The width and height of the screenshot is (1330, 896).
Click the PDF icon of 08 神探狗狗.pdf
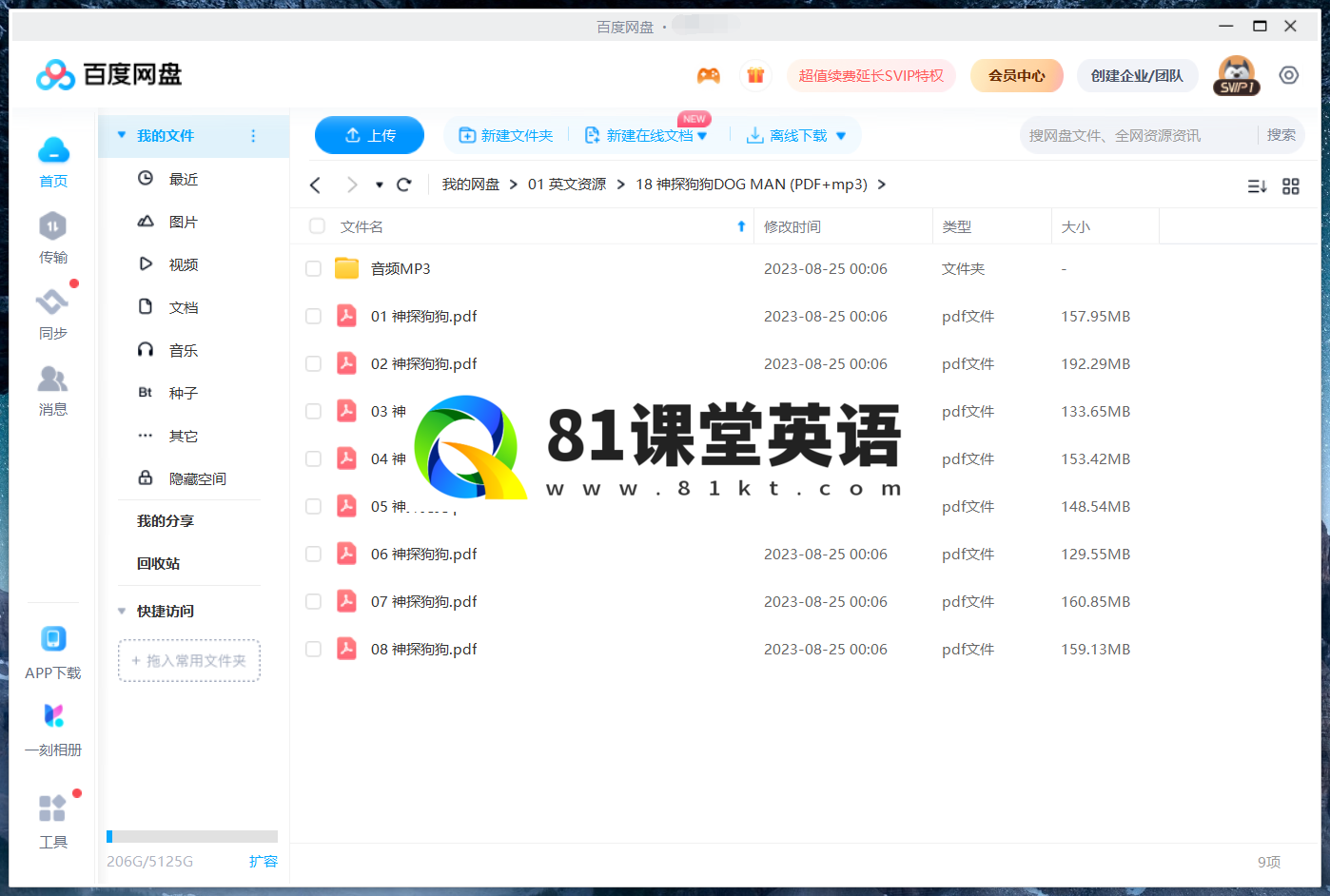pos(347,649)
